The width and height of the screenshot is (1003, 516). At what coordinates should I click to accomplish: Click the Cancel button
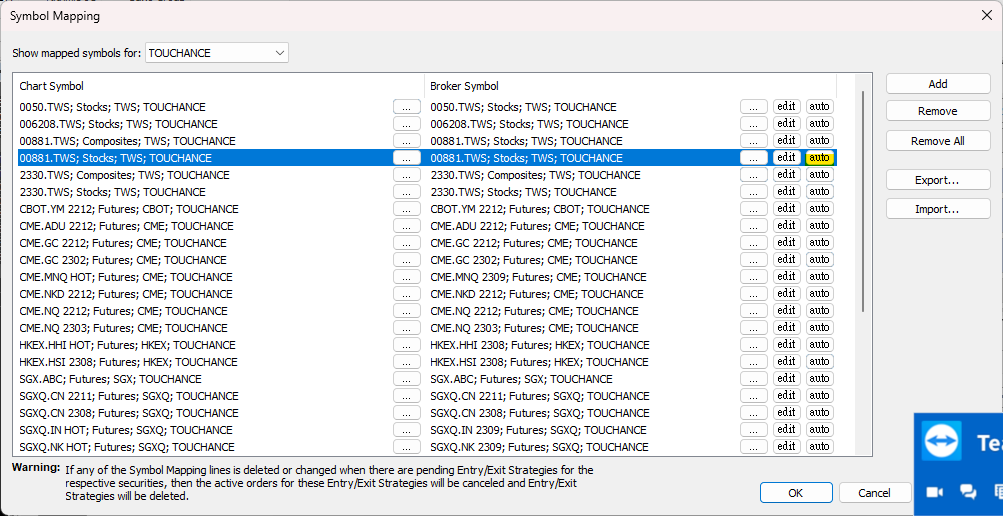point(874,493)
